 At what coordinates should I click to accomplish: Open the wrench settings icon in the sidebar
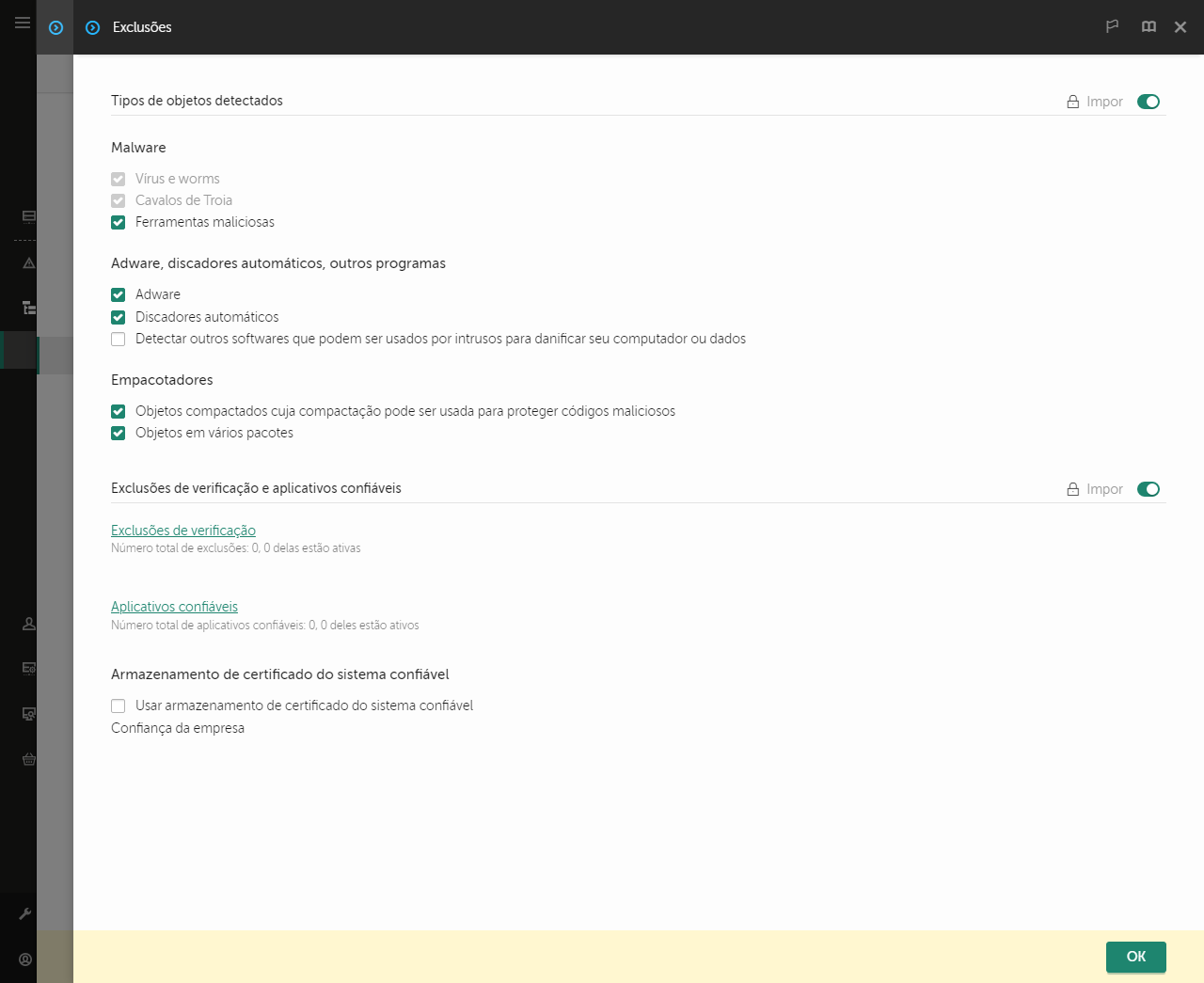(28, 912)
